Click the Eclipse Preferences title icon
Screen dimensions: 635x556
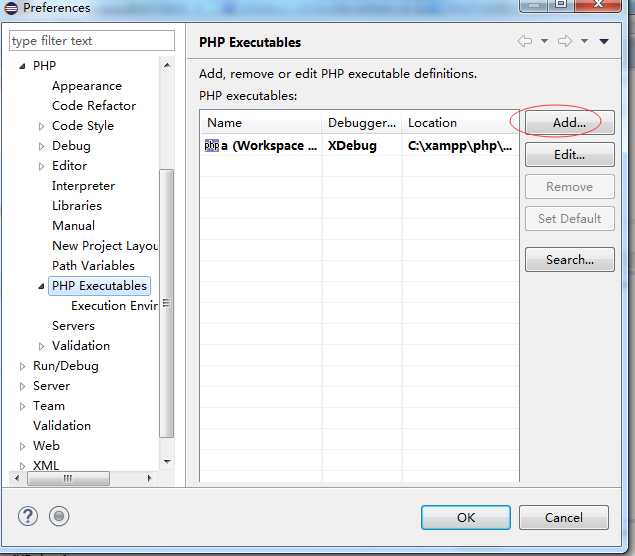pyautogui.click(x=11, y=8)
